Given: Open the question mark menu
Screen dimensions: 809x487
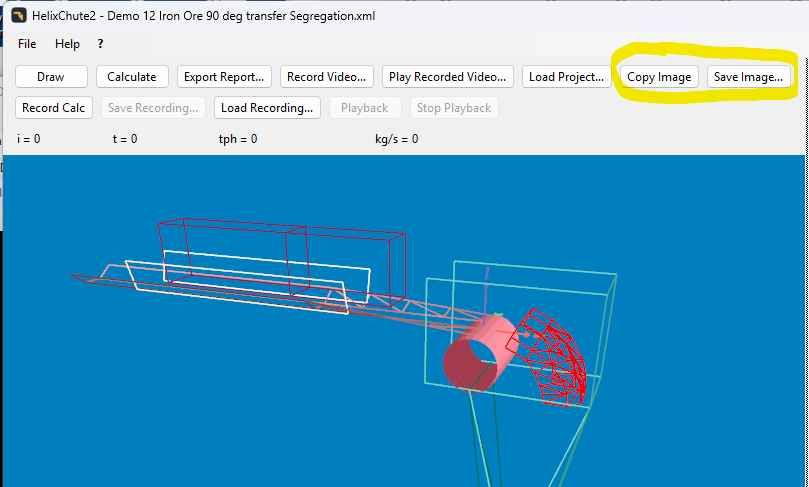Looking at the screenshot, I should point(100,44).
